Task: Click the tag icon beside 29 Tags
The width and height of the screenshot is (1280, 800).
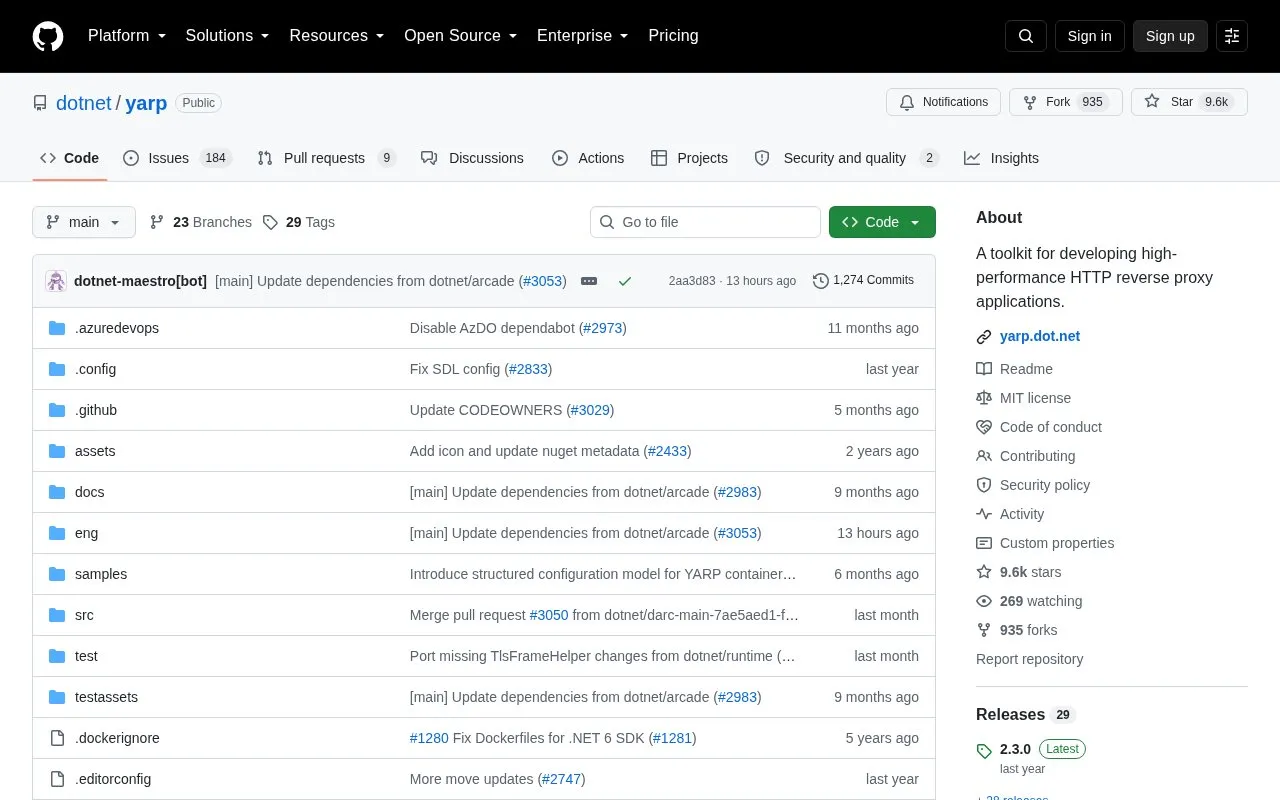Action: [x=270, y=222]
